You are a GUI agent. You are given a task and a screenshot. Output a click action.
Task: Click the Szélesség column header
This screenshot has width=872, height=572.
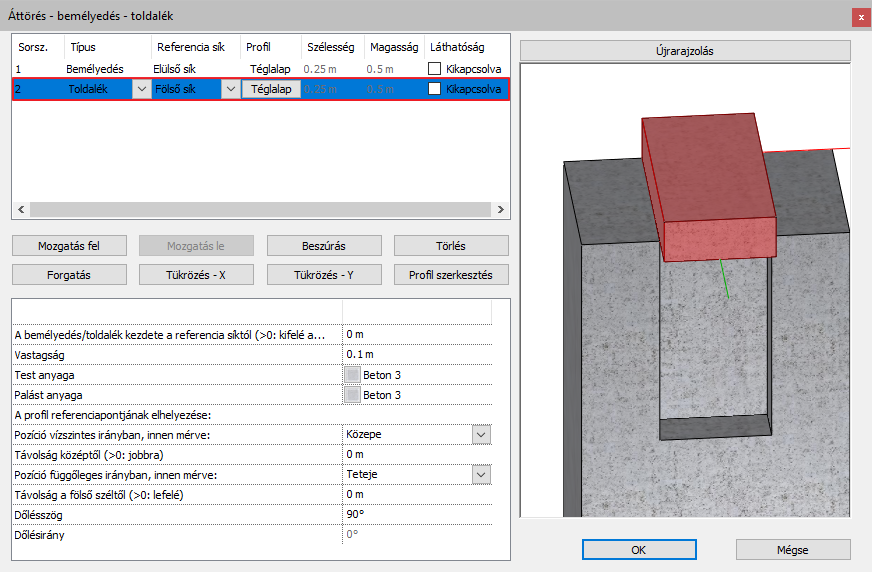coord(333,47)
